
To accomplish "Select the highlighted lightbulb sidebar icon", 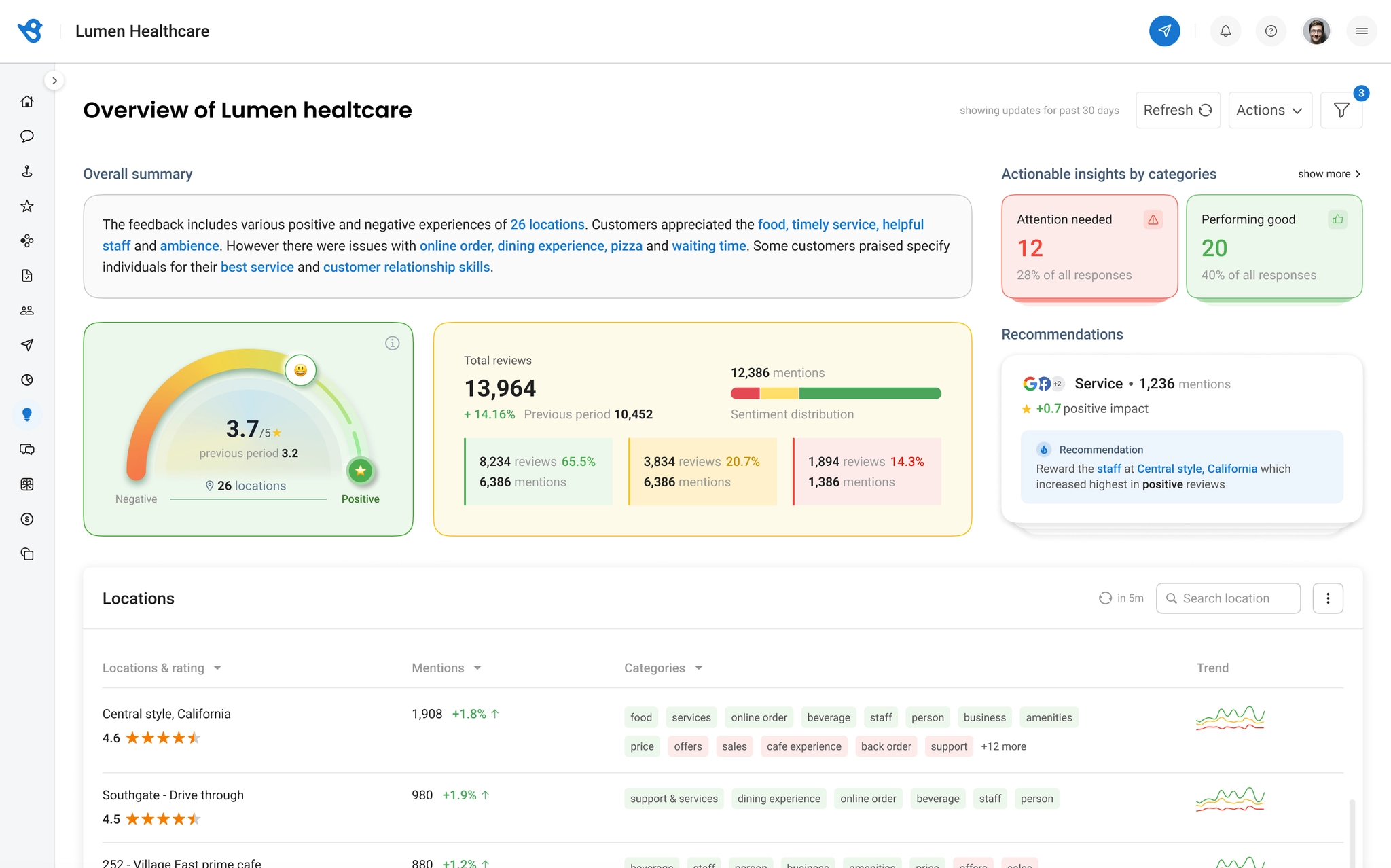I will [27, 414].
